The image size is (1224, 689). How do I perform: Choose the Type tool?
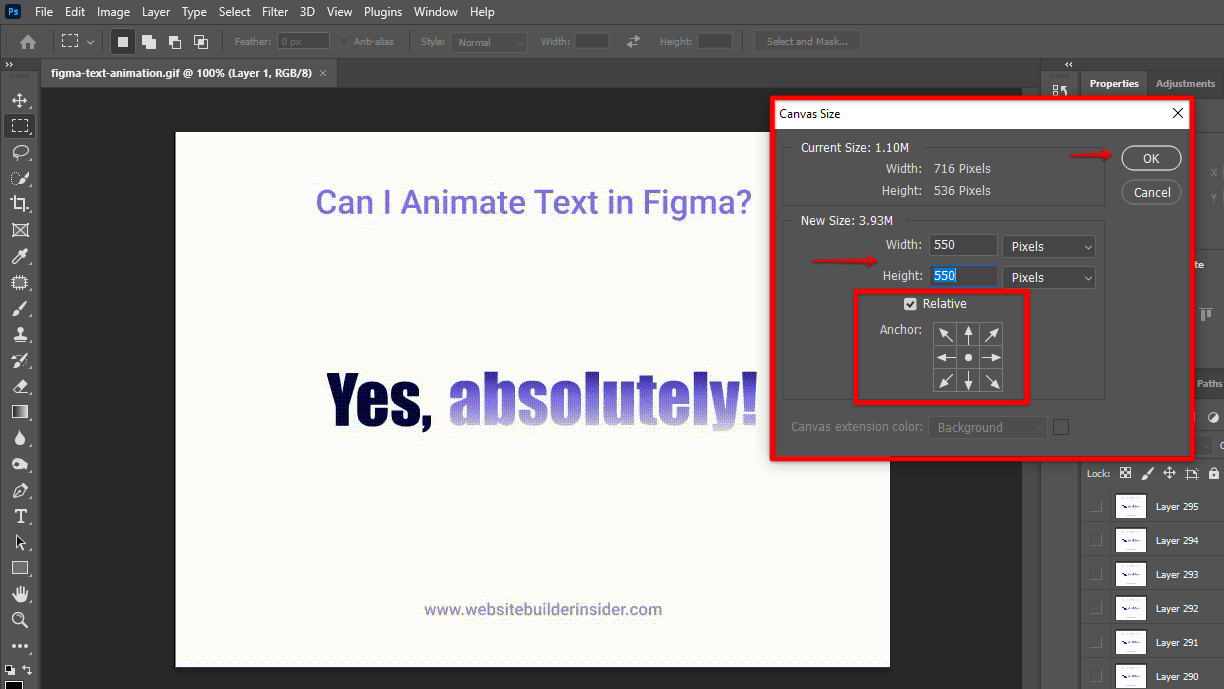click(x=20, y=515)
